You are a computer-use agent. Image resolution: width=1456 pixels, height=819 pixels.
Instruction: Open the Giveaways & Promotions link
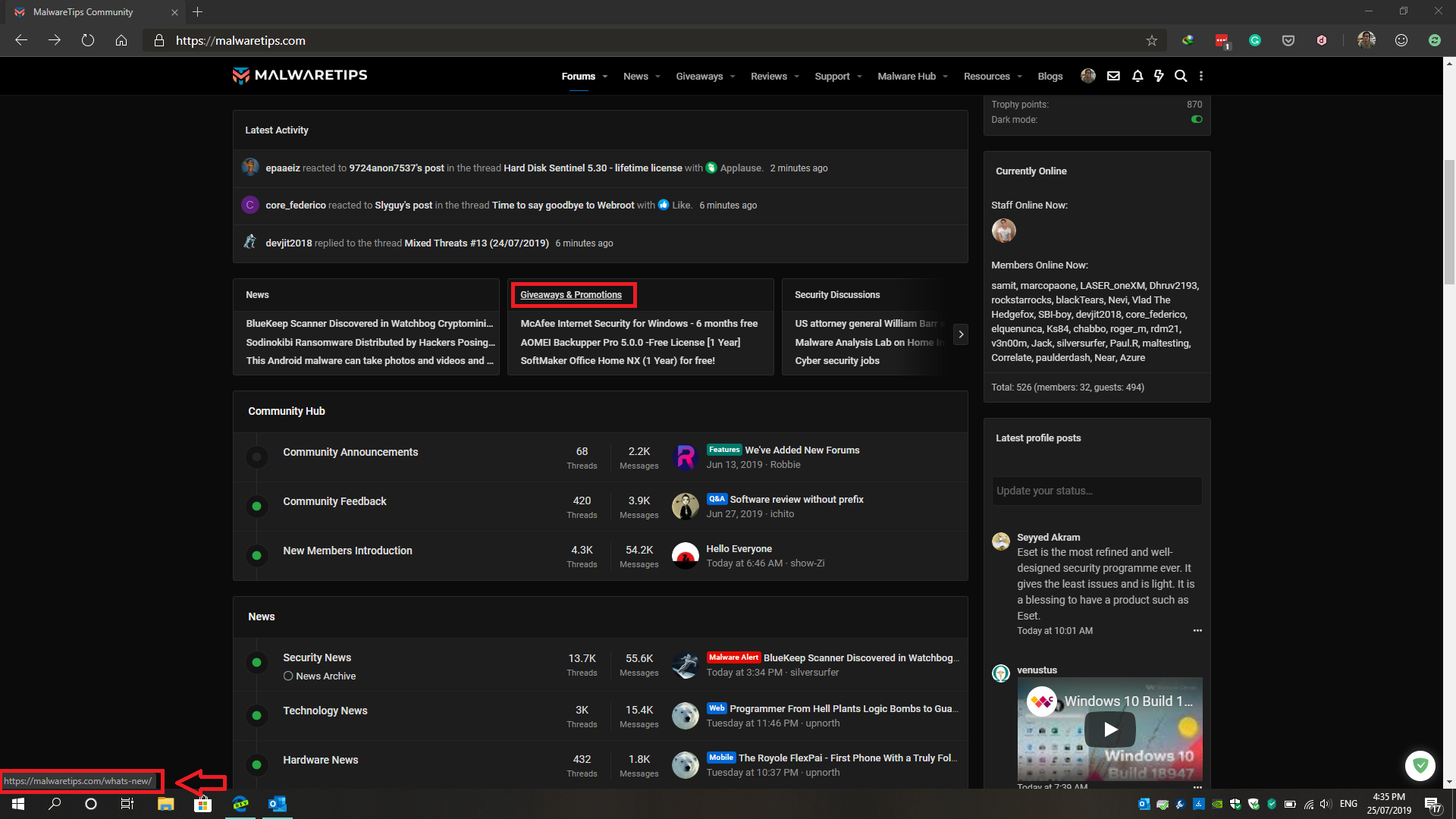(x=571, y=295)
